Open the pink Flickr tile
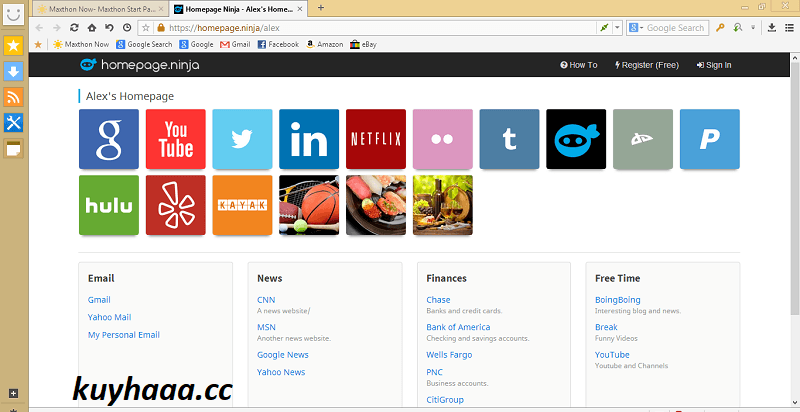This screenshot has width=800, height=412. click(443, 139)
